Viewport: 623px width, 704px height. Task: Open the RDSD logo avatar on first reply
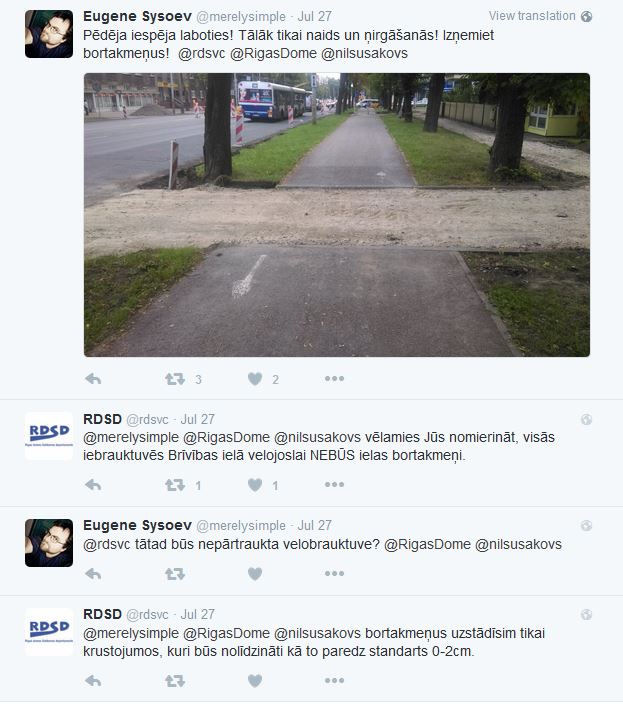[x=49, y=436]
